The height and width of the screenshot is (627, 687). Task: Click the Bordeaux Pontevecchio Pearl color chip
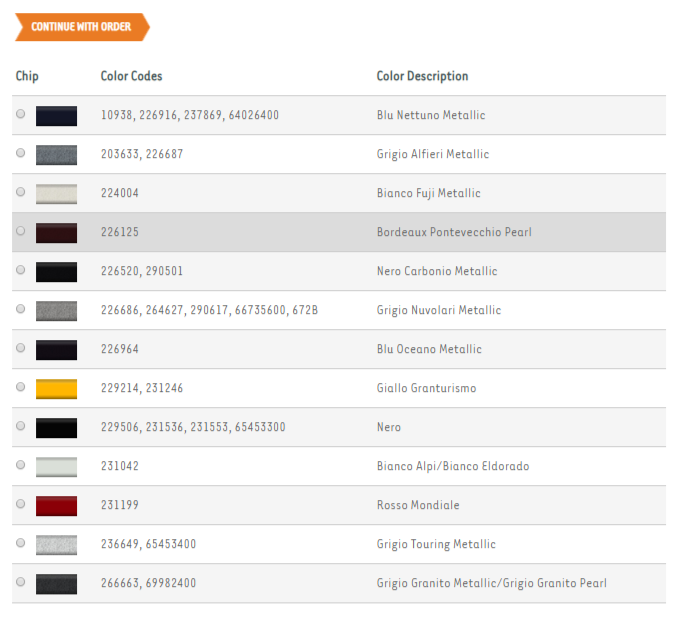(56, 232)
